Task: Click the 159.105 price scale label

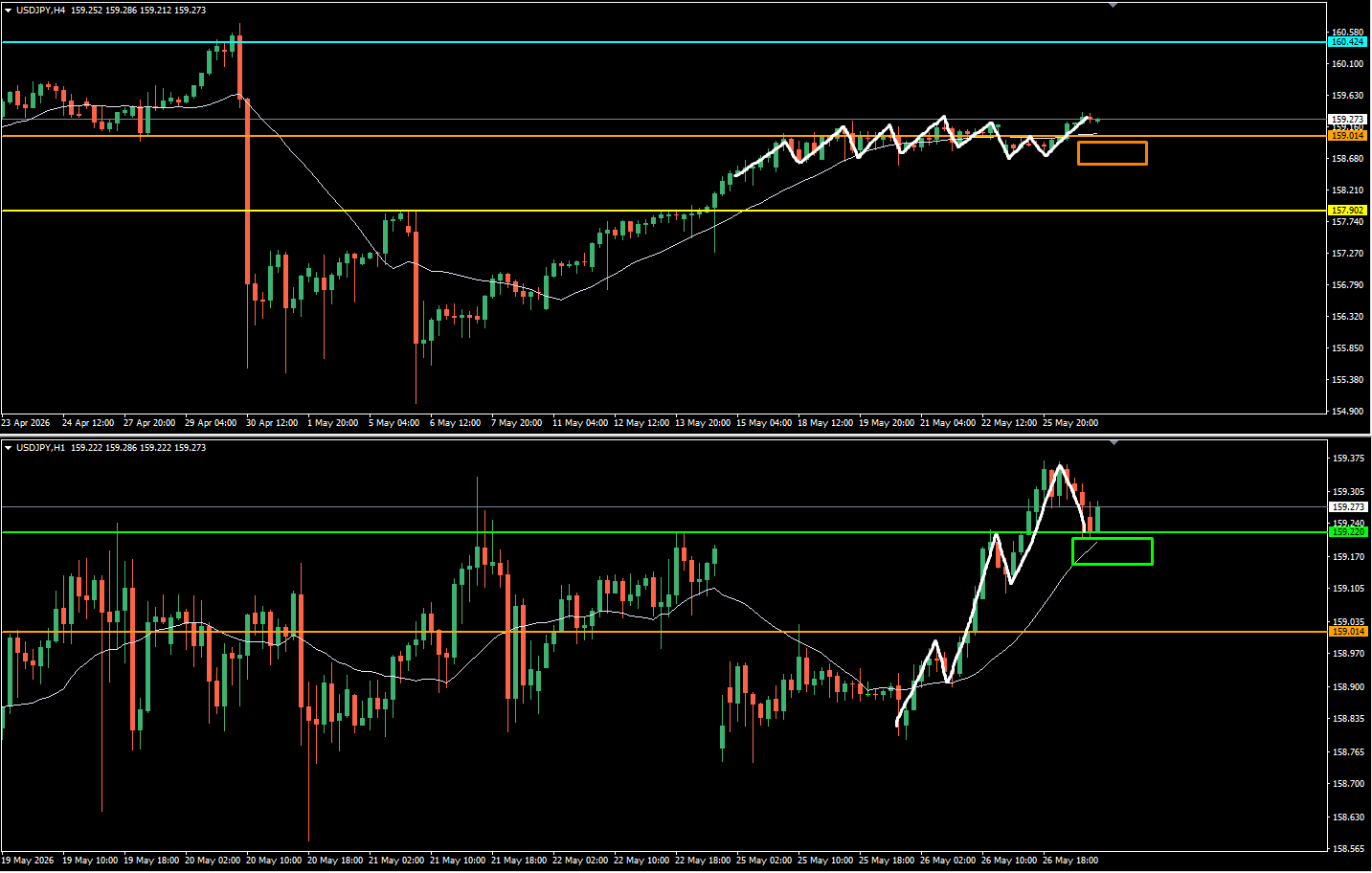Action: tap(1347, 589)
